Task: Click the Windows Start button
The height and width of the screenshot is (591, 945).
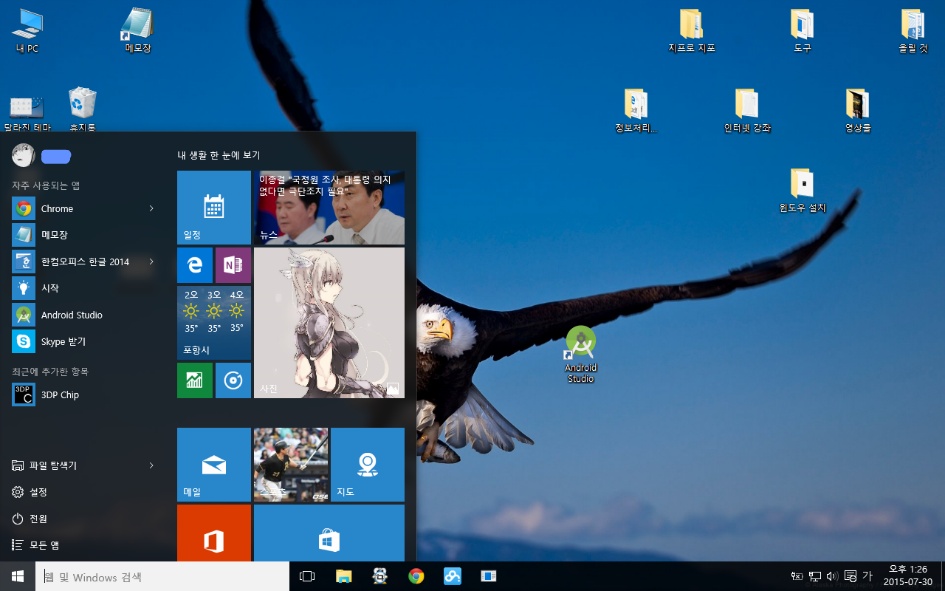Action: (17, 576)
